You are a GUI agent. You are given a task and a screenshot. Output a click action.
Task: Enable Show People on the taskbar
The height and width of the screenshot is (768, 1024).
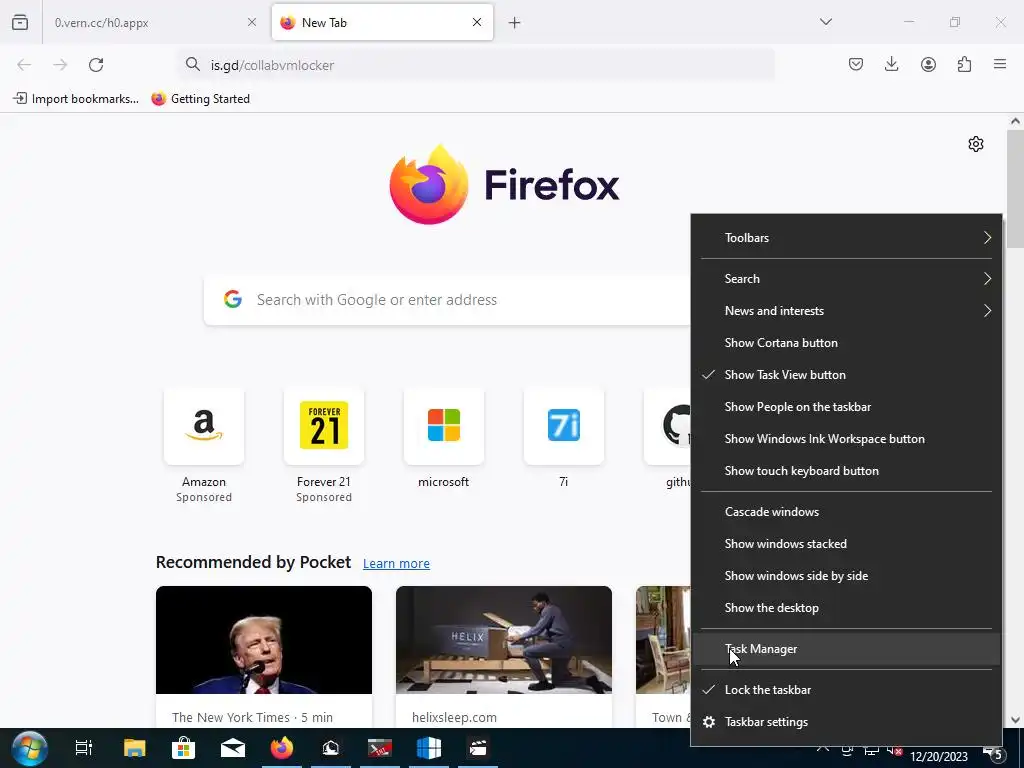click(x=846, y=407)
